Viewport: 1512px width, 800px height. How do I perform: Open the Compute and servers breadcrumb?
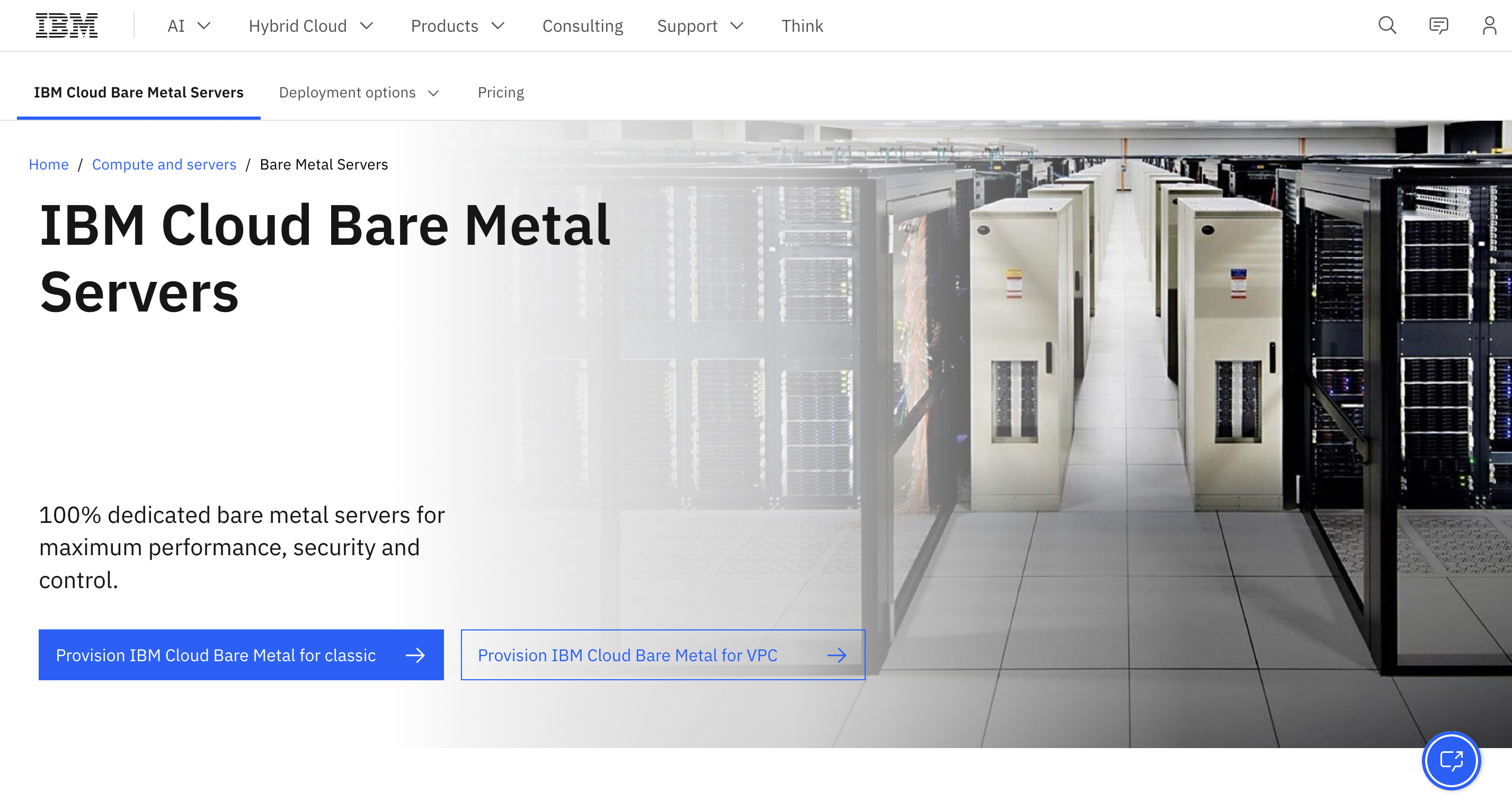(x=164, y=164)
